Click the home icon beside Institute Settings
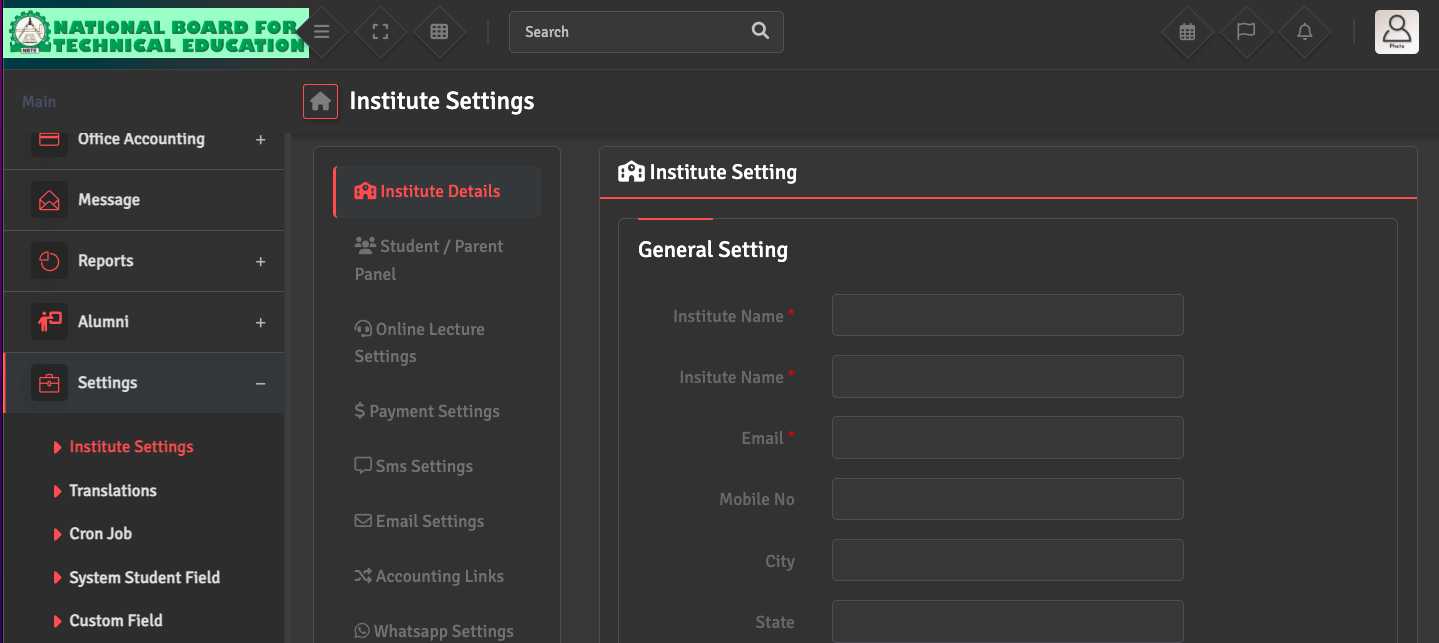 coord(320,101)
